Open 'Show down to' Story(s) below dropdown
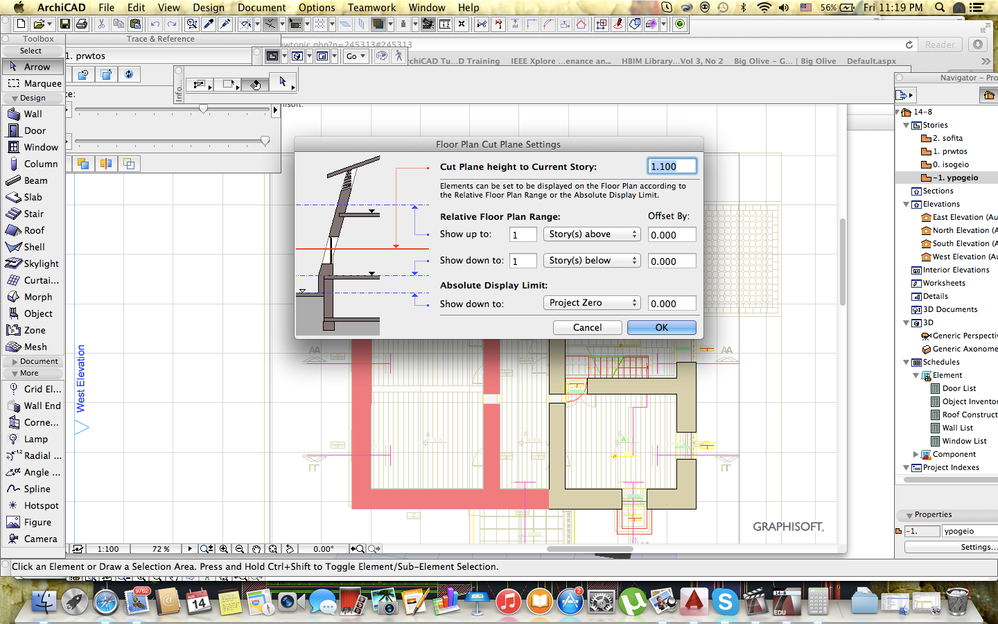The image size is (998, 624). [x=591, y=261]
